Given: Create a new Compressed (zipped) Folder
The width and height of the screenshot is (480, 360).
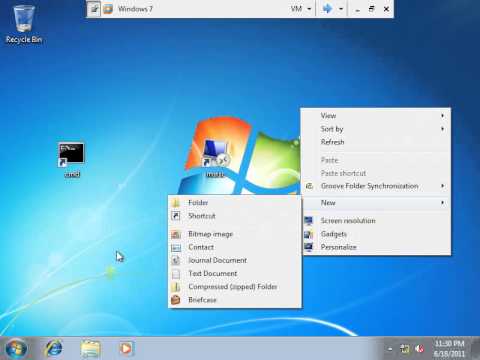Looking at the screenshot, I should 235,287.
